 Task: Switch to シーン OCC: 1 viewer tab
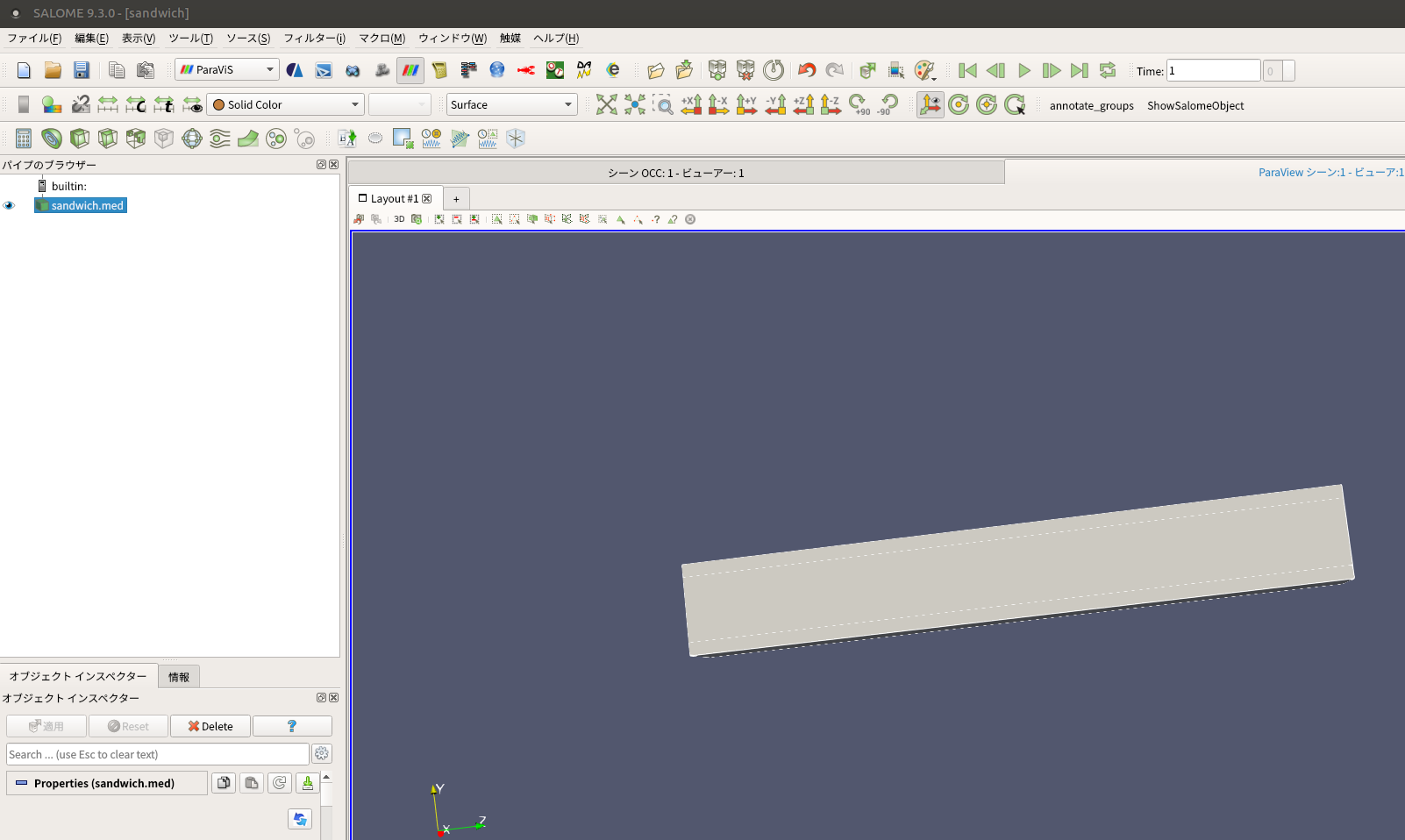[675, 173]
